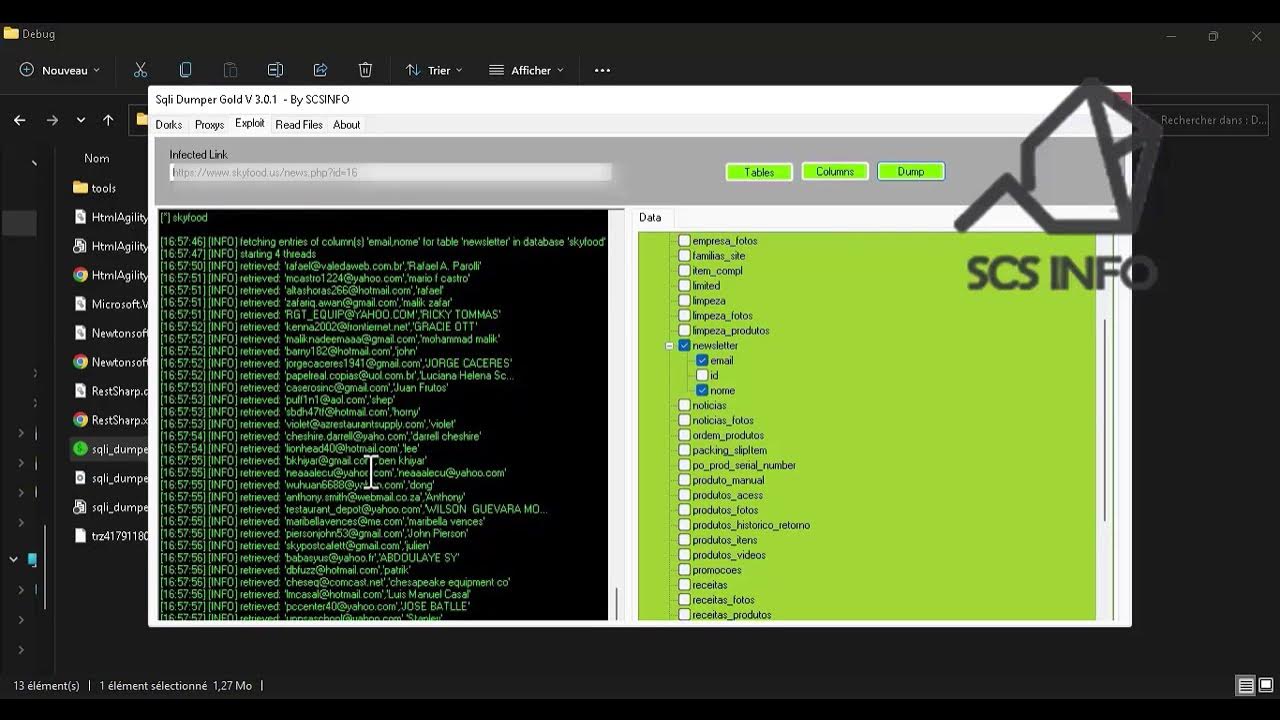Open the About menu tab
The image size is (1280, 720).
click(347, 125)
